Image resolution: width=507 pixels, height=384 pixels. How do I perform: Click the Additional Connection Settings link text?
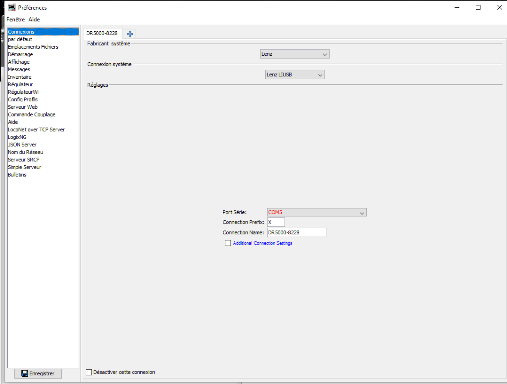(262, 243)
